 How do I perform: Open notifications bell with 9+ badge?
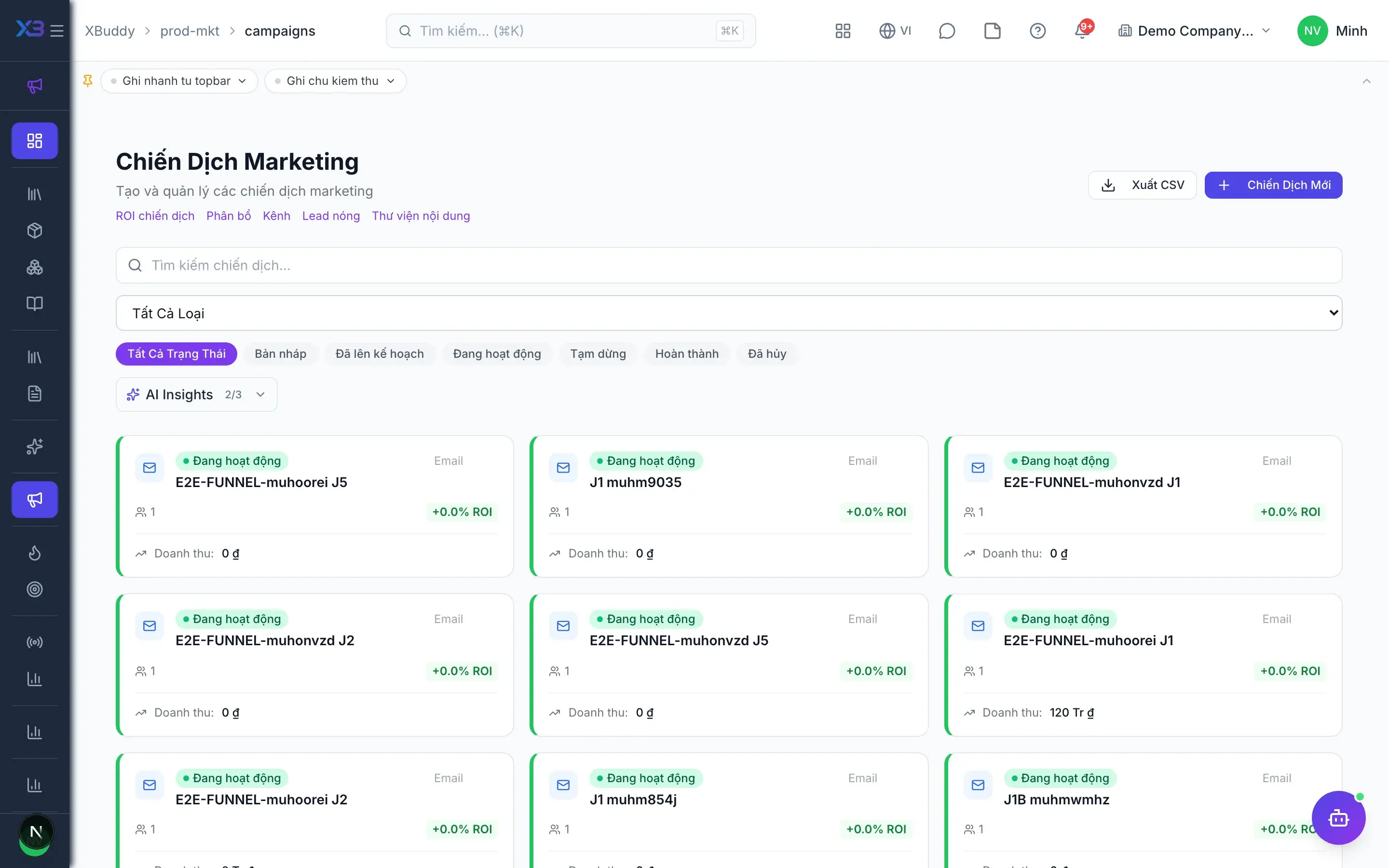tap(1082, 30)
